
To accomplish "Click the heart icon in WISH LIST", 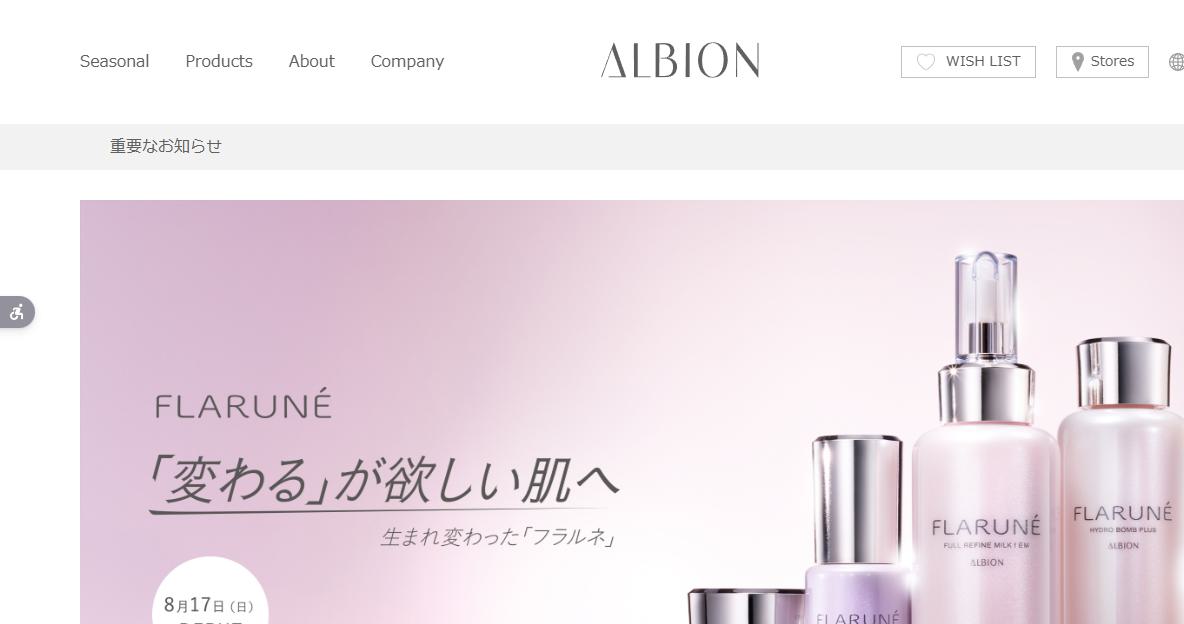I will pyautogui.click(x=926, y=62).
